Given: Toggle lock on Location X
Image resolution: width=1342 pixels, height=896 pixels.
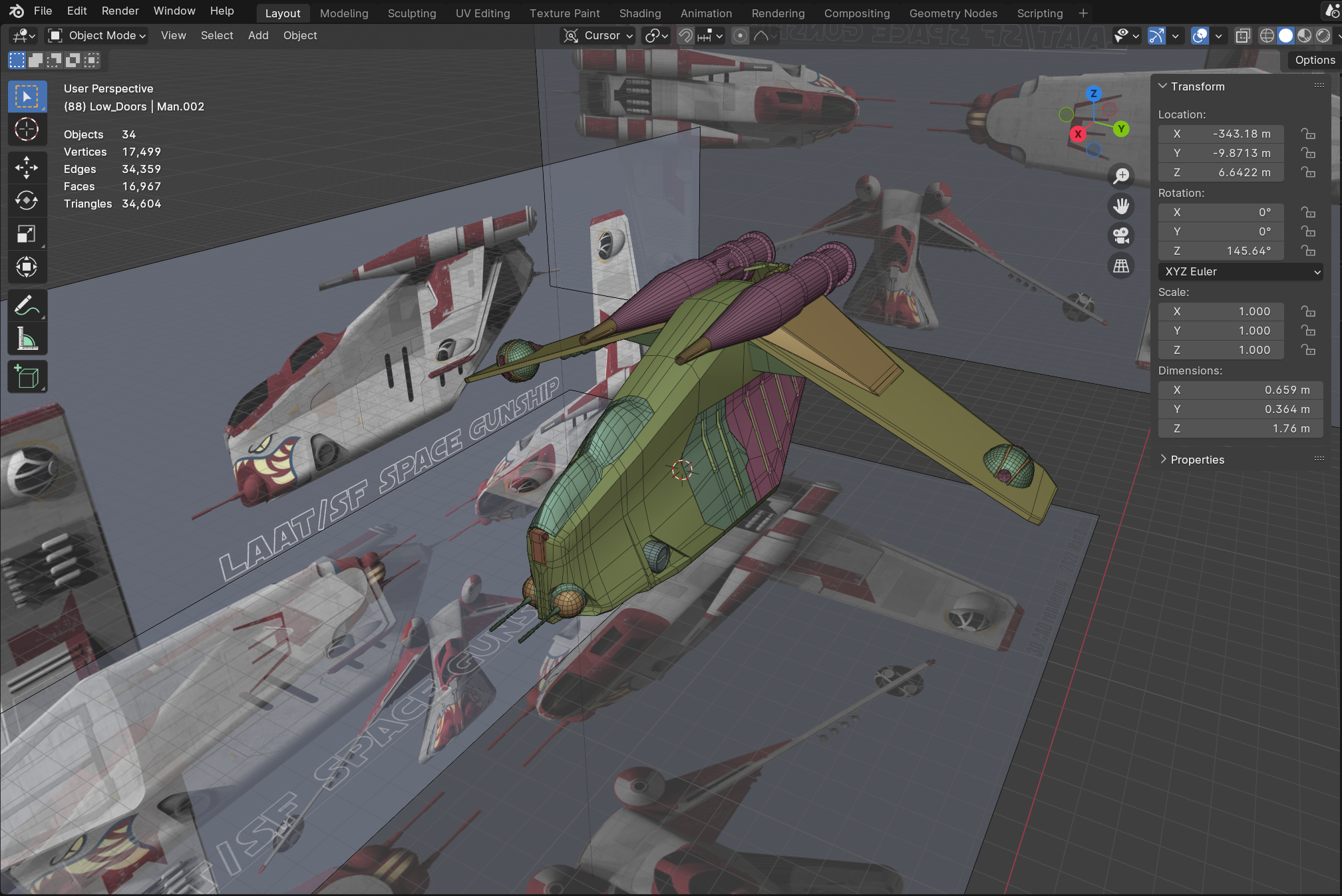Looking at the screenshot, I should (1308, 134).
